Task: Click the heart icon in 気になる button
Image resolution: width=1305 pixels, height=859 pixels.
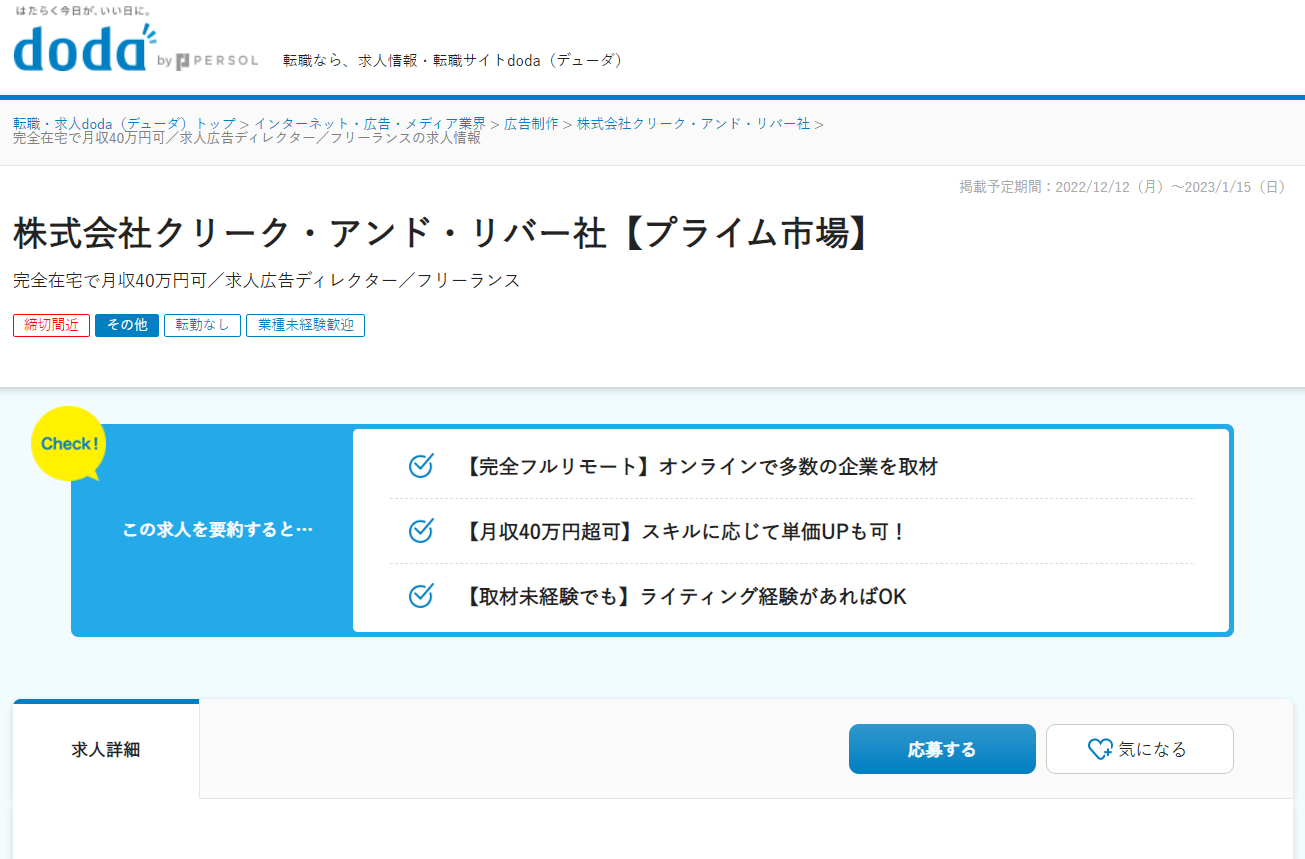Action: pyautogui.click(x=1100, y=749)
